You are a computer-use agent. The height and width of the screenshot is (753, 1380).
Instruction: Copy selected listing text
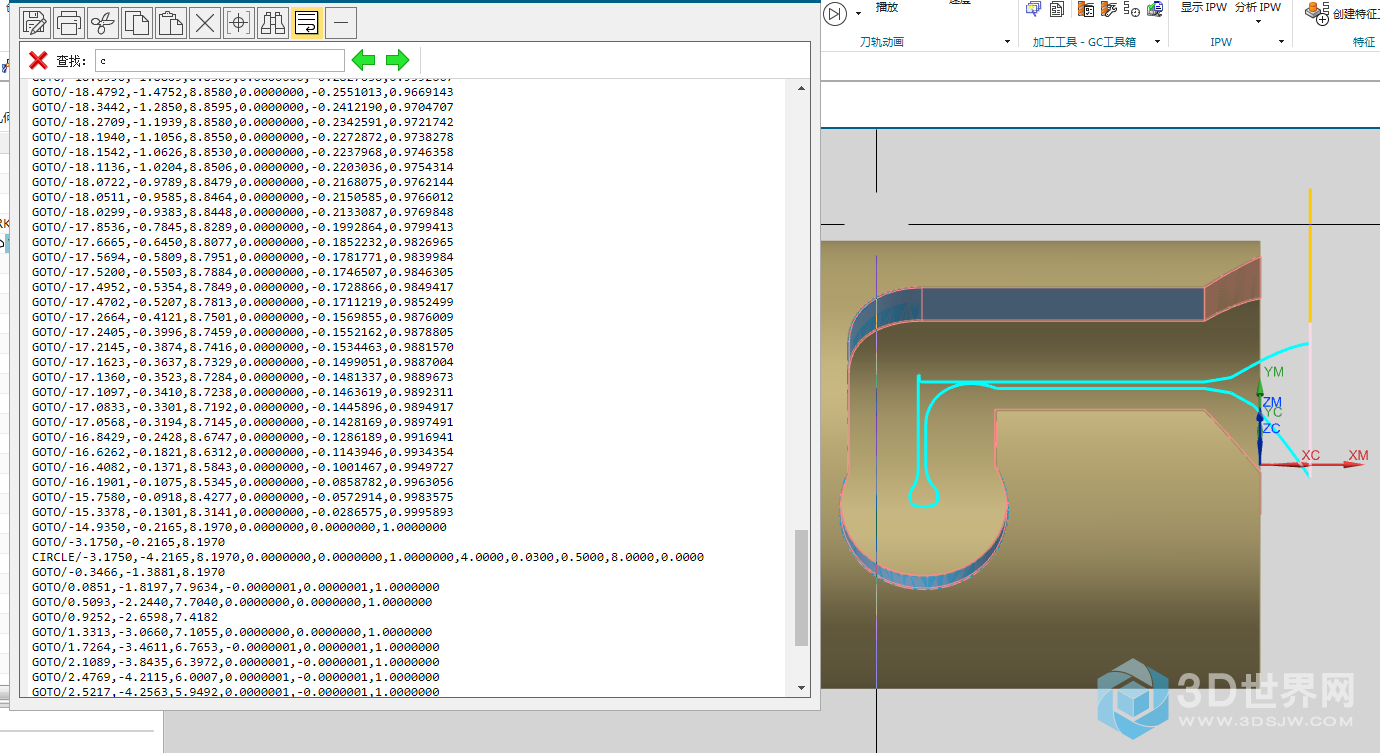(x=137, y=22)
